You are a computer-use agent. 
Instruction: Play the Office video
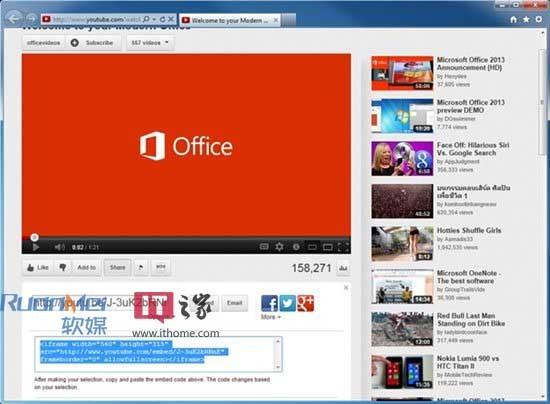point(35,247)
